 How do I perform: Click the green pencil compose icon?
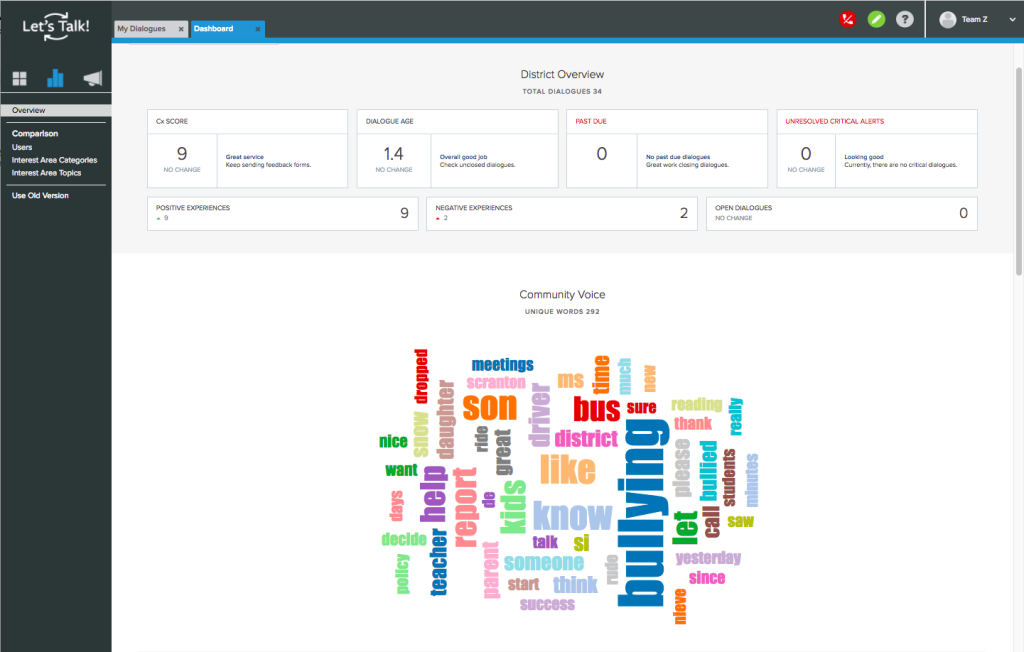click(x=876, y=19)
